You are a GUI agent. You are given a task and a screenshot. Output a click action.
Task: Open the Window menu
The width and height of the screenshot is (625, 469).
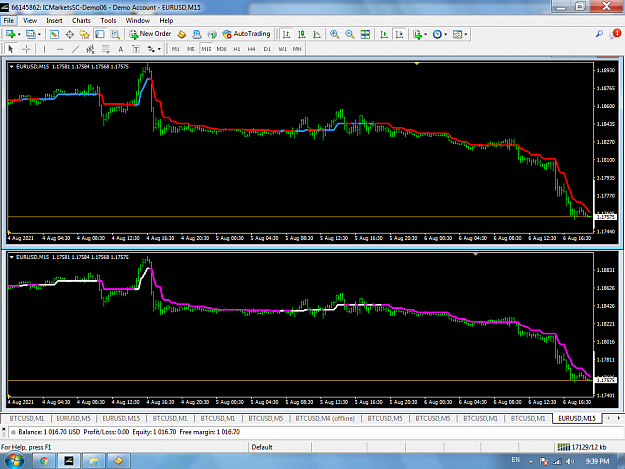point(138,21)
